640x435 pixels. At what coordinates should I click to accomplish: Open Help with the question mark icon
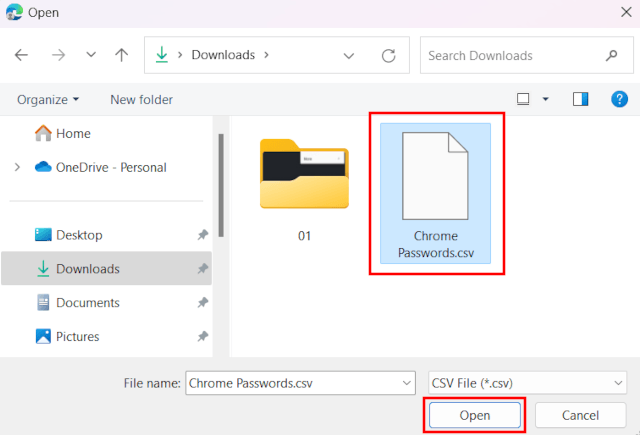(x=619, y=99)
